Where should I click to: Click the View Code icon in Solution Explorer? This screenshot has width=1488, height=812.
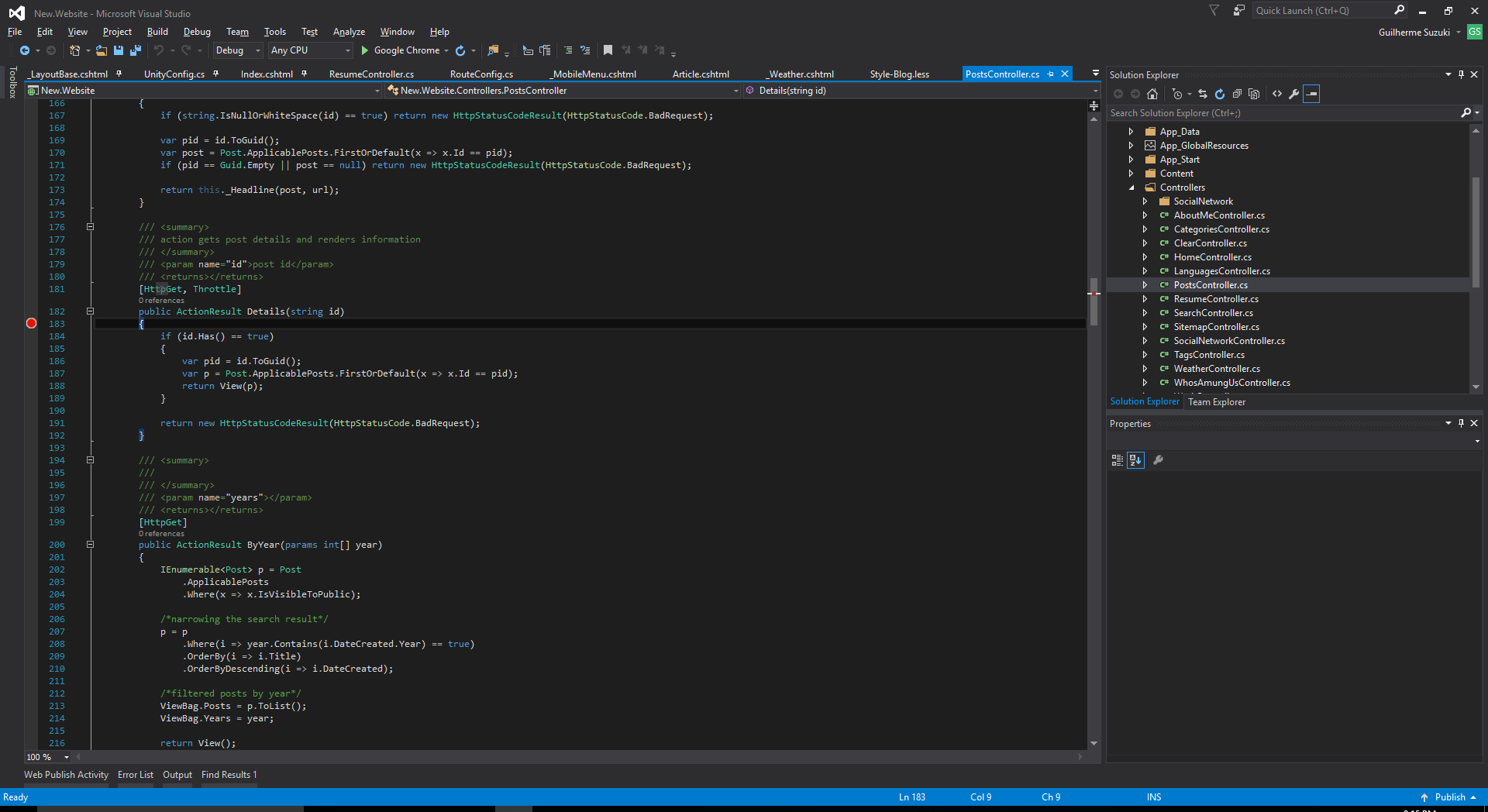1277,94
